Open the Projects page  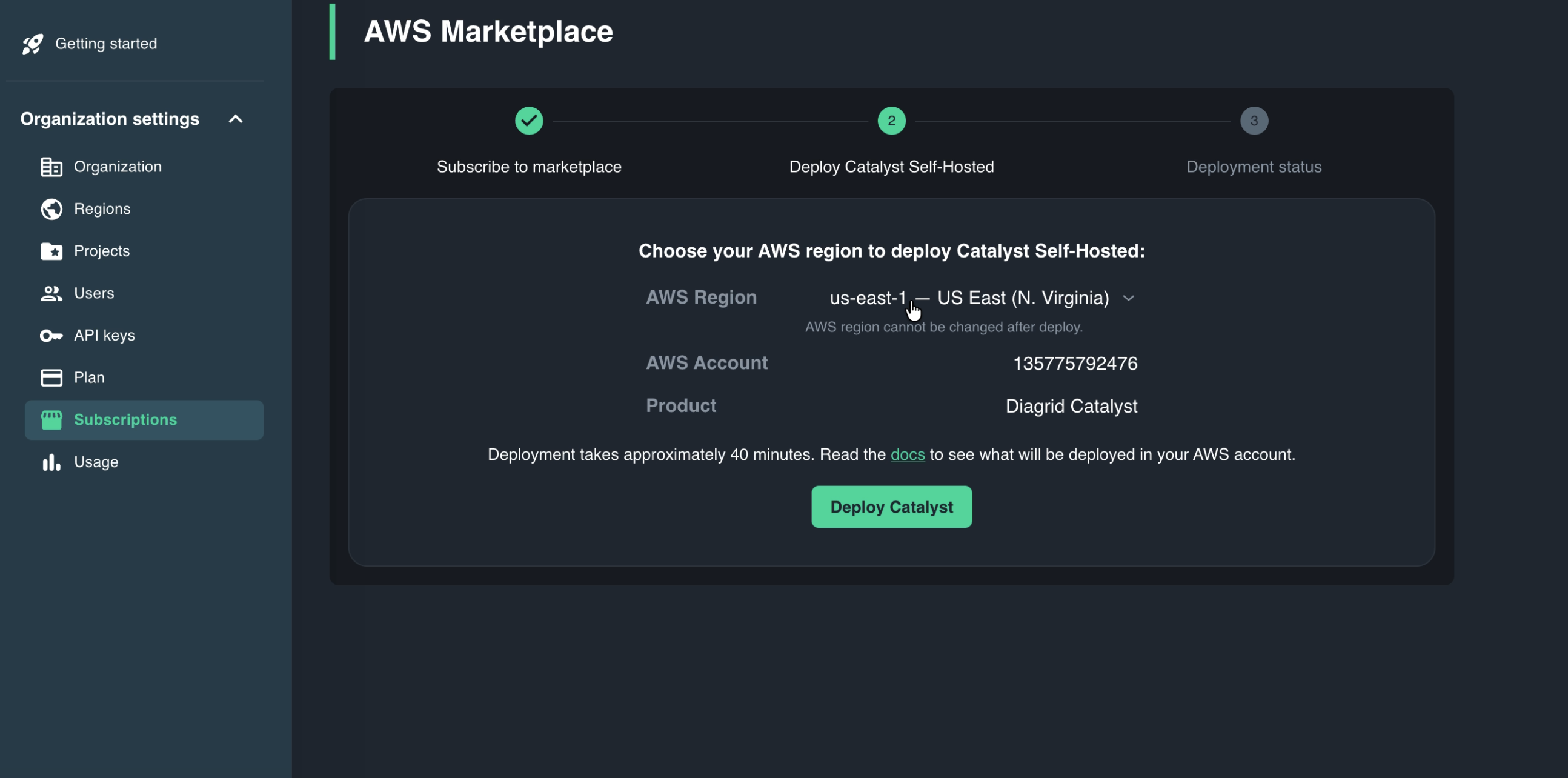pos(102,251)
